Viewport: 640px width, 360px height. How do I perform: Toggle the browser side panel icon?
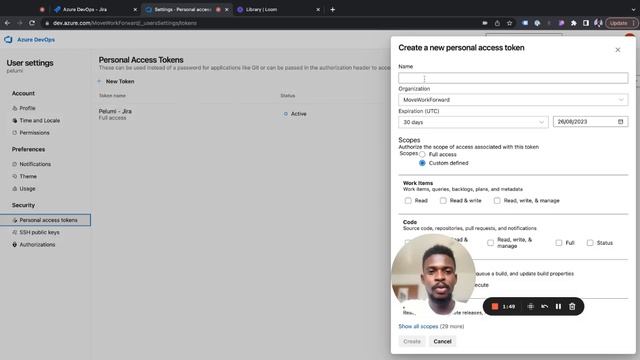(586, 23)
